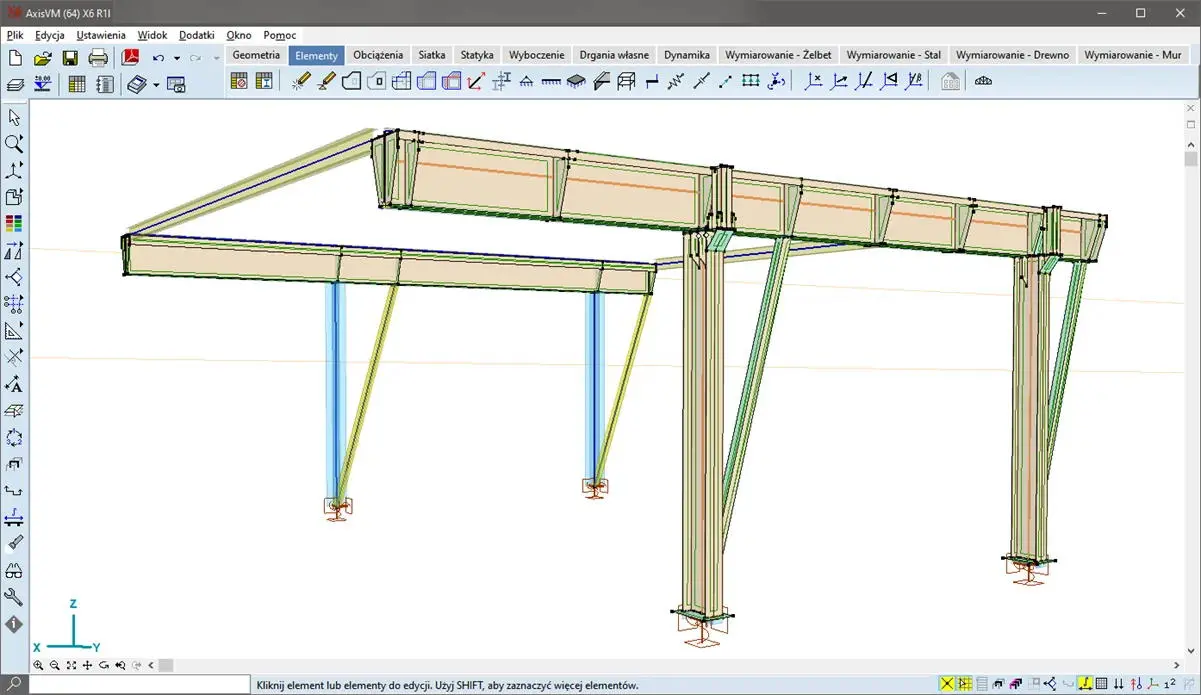Open the table browser icon
1201x695 pixels.
pos(77,84)
